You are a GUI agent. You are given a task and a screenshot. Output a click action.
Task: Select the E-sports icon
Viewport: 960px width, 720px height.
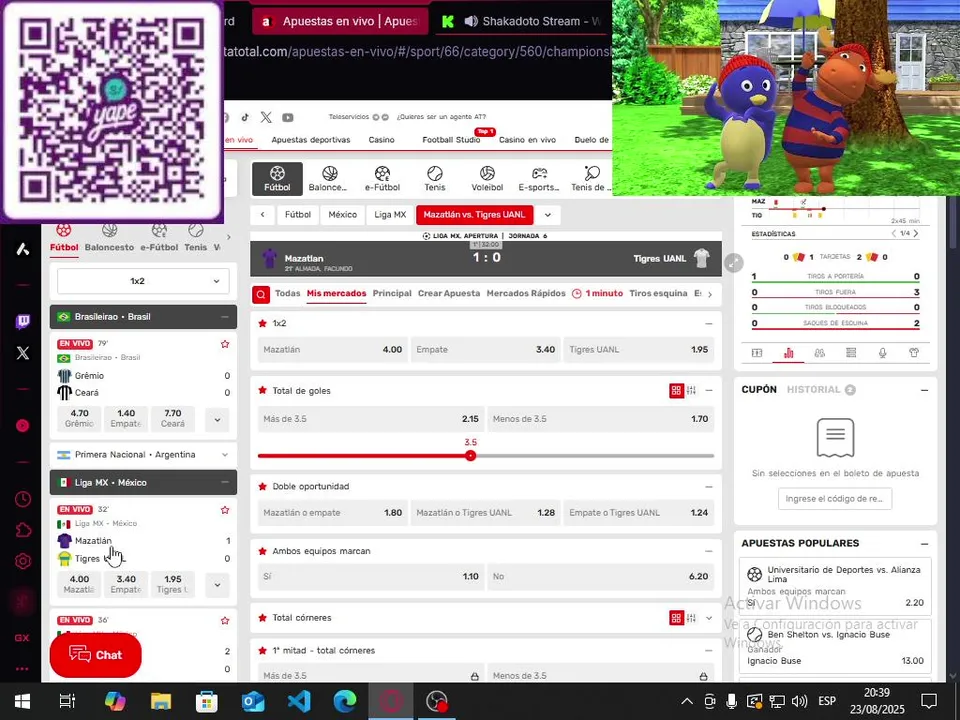pos(539,179)
